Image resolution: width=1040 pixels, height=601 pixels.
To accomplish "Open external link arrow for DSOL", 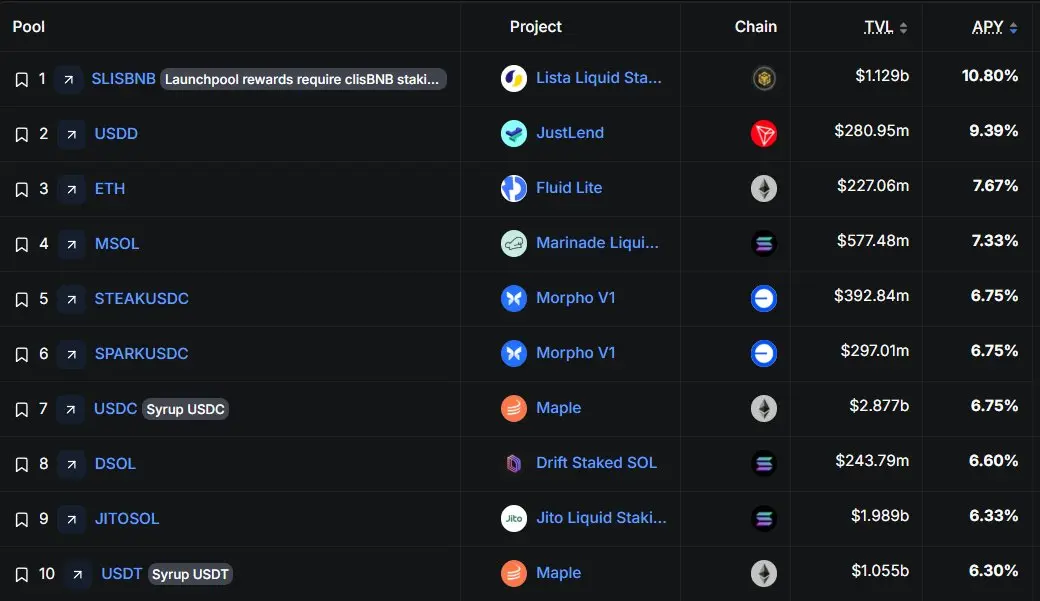I will tap(71, 464).
